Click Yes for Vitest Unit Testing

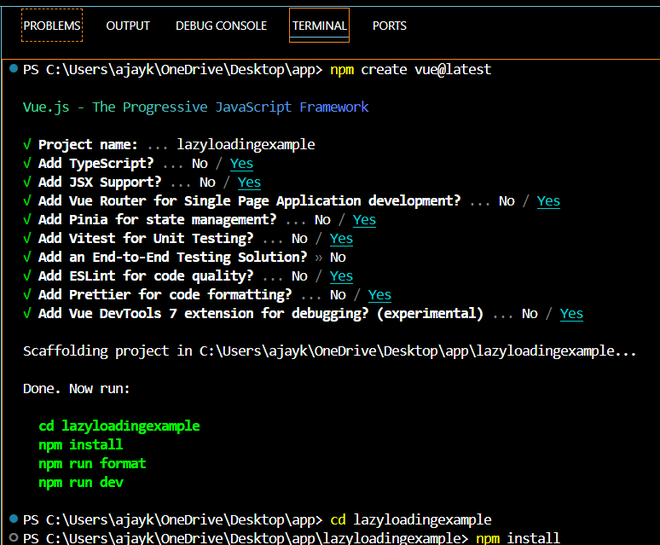tap(341, 238)
